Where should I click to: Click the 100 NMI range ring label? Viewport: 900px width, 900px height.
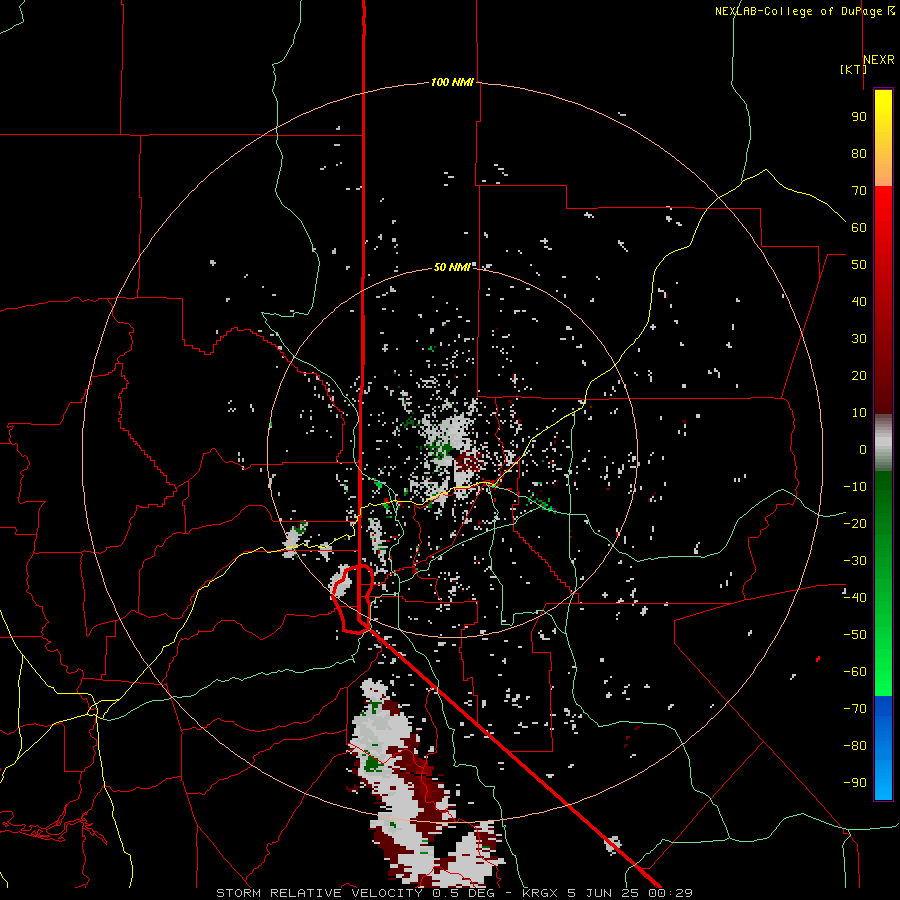click(452, 82)
